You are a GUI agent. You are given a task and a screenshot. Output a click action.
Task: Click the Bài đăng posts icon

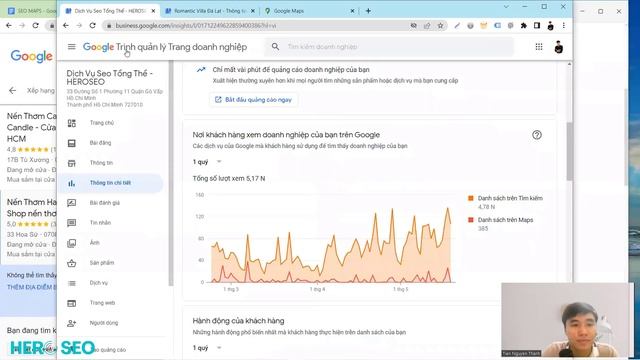click(72, 143)
